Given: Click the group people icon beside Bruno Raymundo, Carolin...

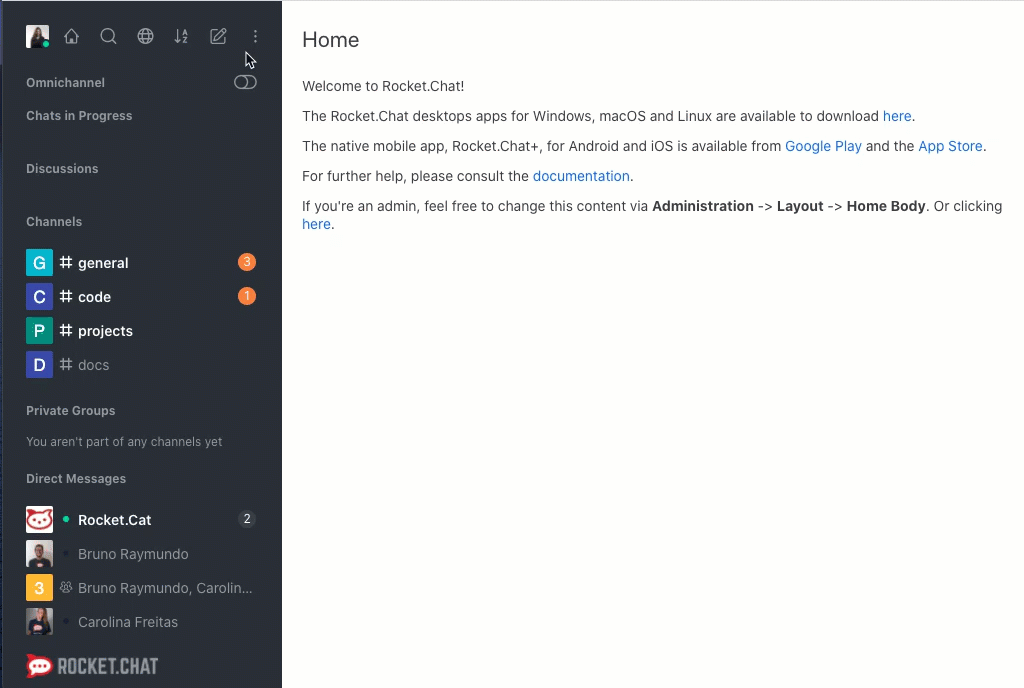Looking at the screenshot, I should (x=66, y=587).
